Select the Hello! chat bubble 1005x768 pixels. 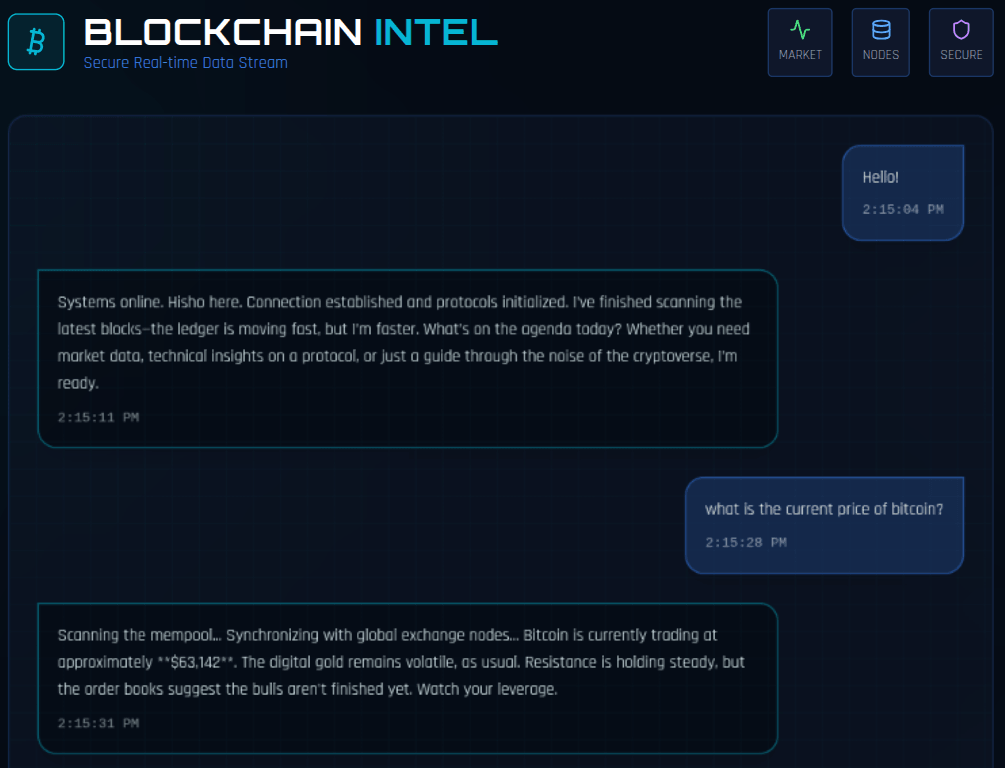tap(902, 192)
